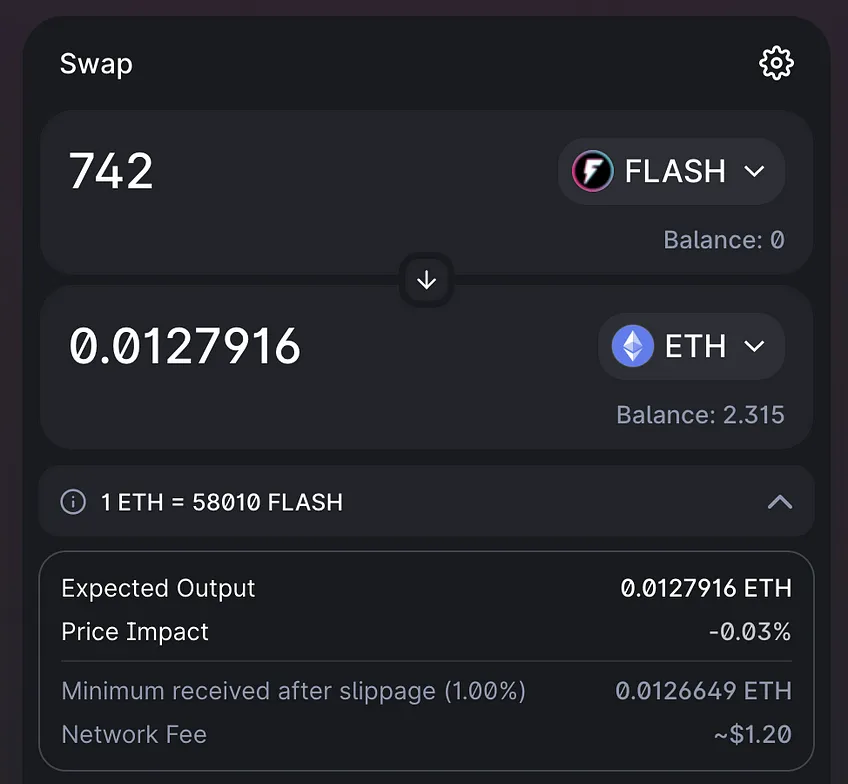Toggle the 1 ETH = 58010 FLASH rate
Screen dimensions: 848x784
[222, 502]
